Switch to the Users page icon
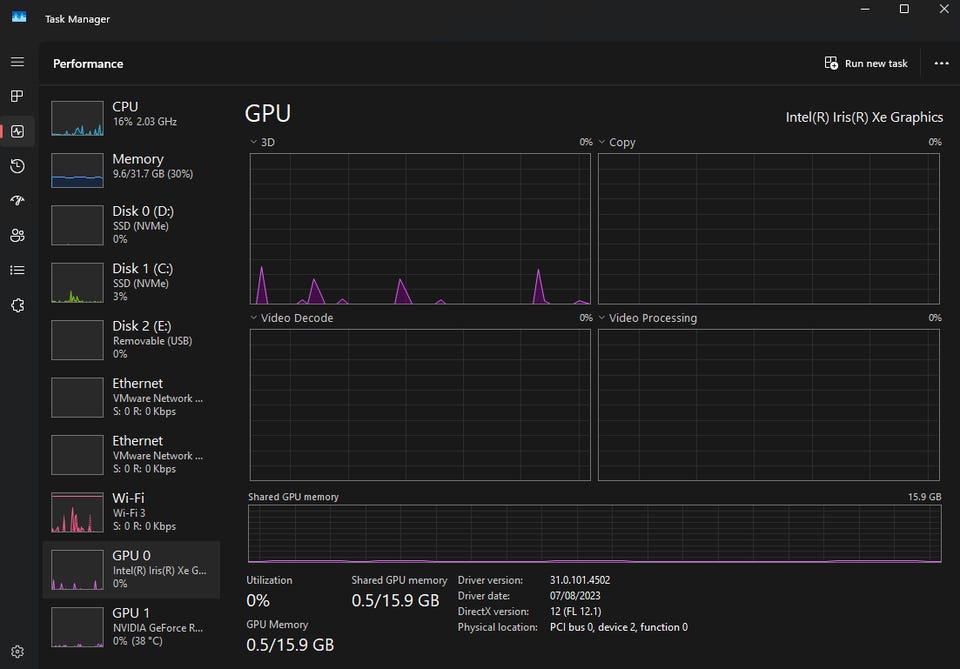 (x=17, y=236)
